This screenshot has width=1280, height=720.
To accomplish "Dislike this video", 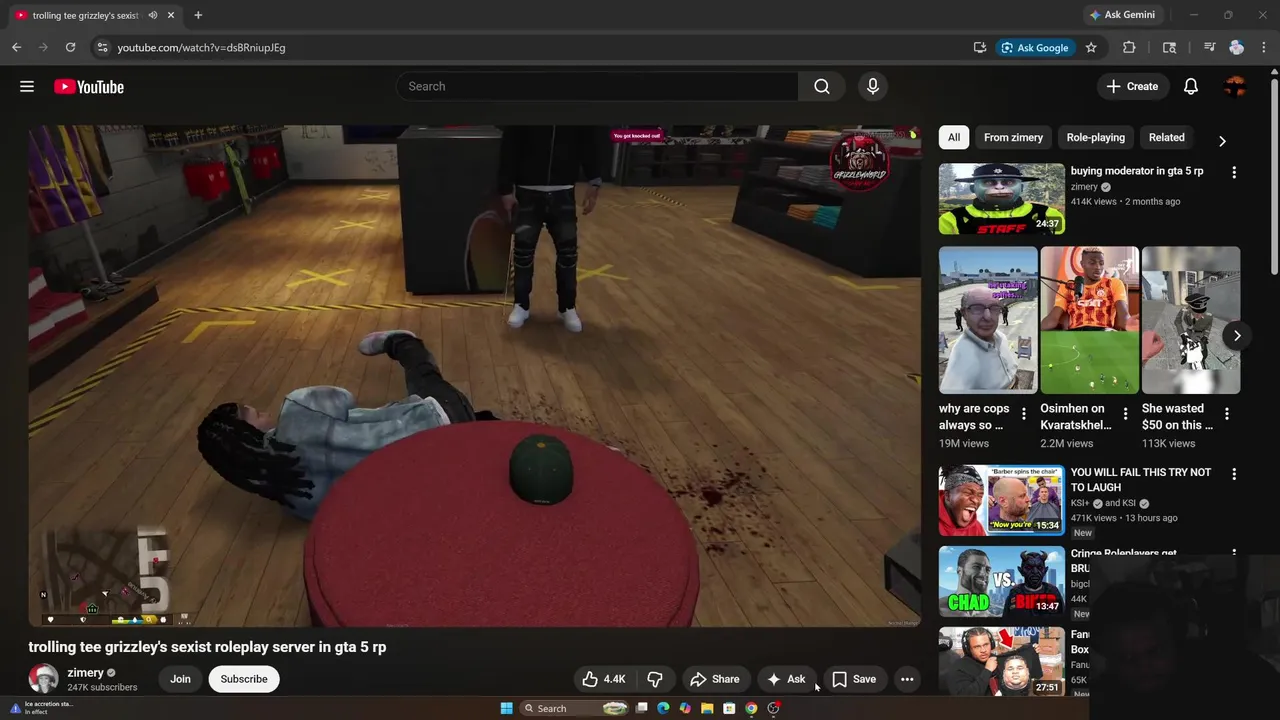I will click(655, 679).
